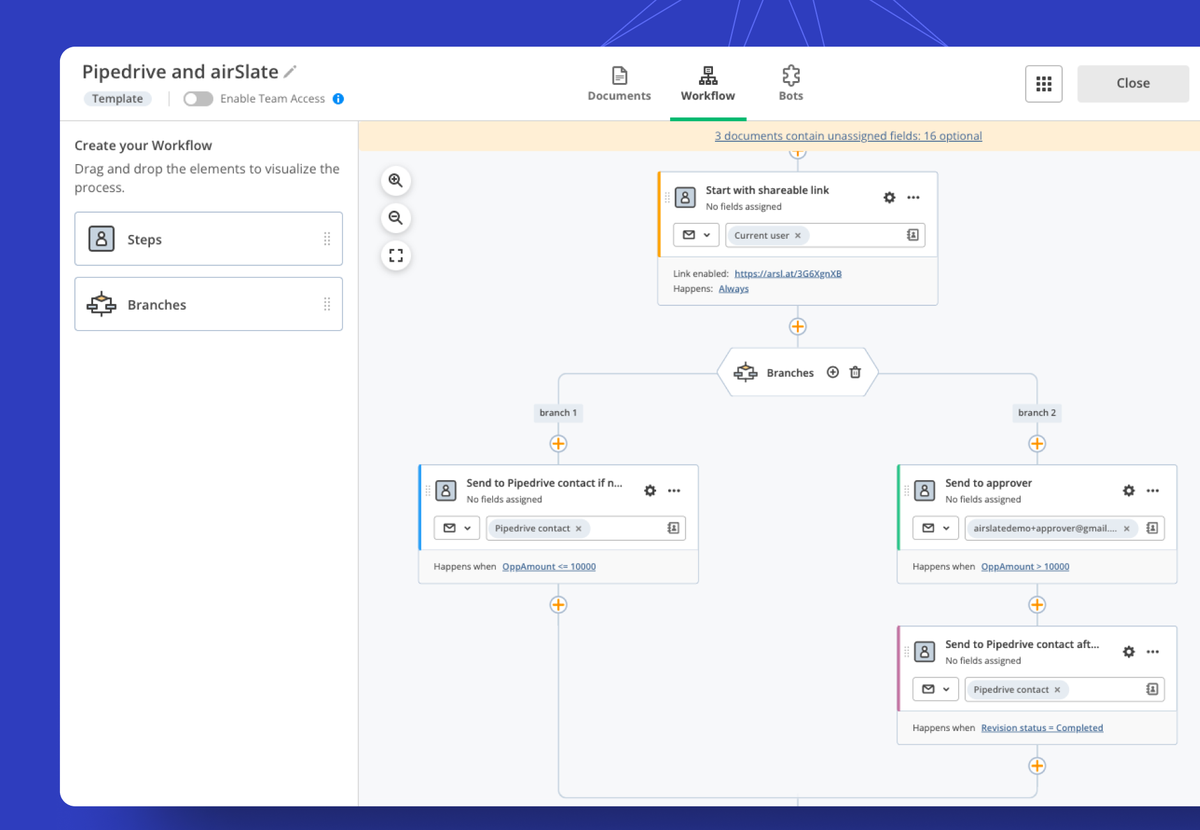Edit the Pipedrive and airSlate title pencil icon
The width and height of the screenshot is (1200, 830).
tap(291, 72)
